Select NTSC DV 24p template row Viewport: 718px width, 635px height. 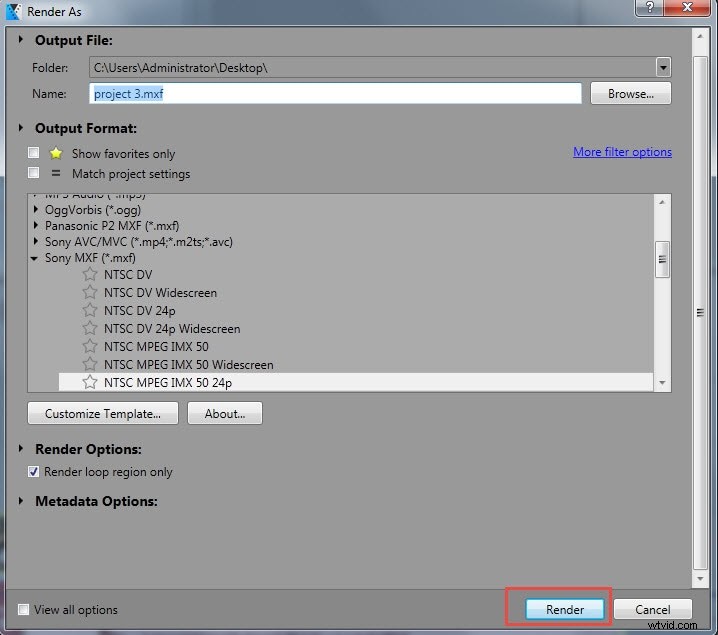point(356,310)
